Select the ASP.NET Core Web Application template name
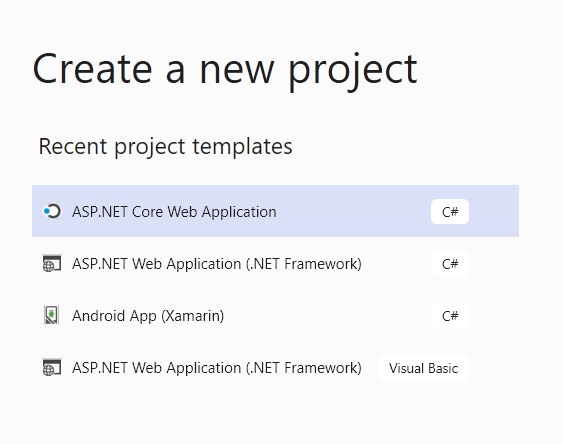 pos(174,212)
